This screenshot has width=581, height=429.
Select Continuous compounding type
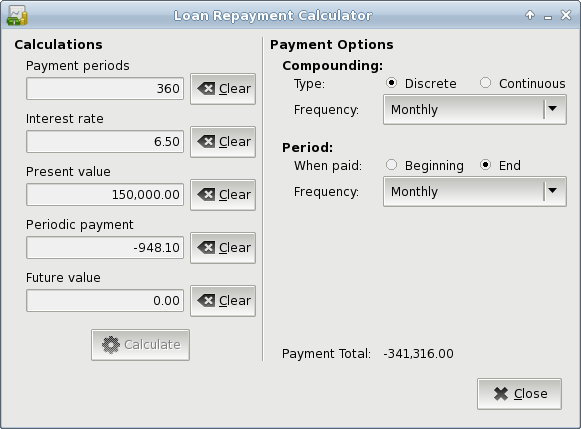point(485,83)
